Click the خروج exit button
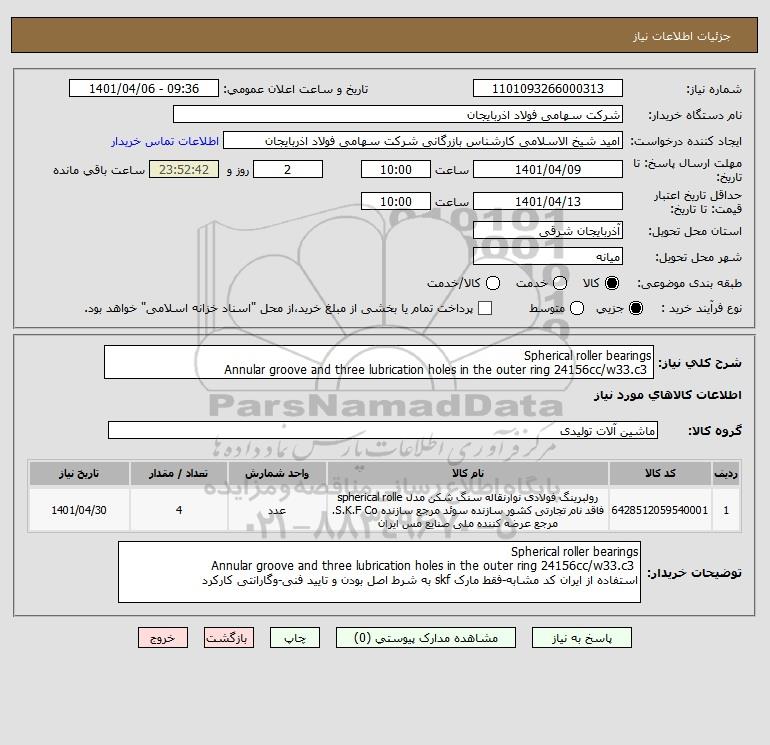The width and height of the screenshot is (770, 745). click(163, 637)
